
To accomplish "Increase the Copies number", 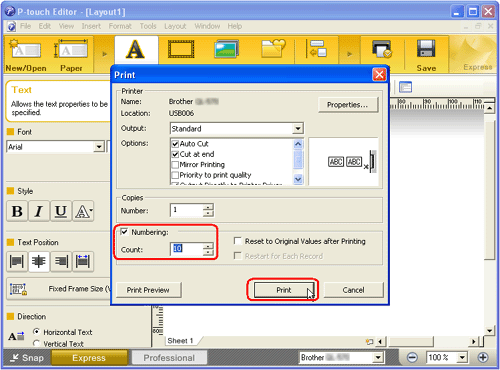I will pyautogui.click(x=208, y=207).
